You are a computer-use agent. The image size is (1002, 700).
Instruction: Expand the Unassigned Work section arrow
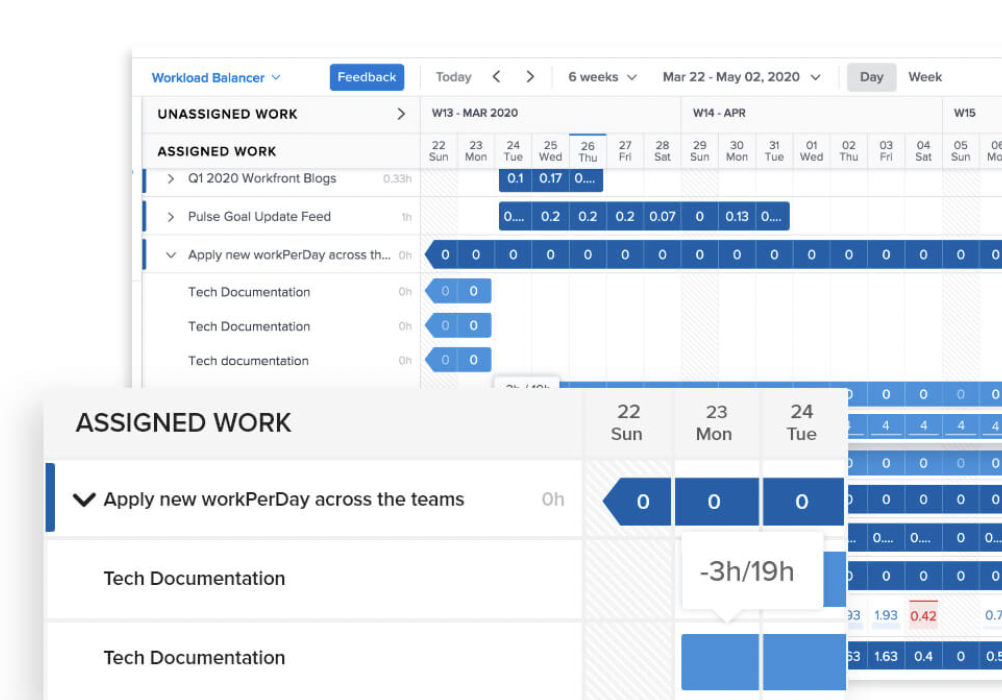point(401,114)
